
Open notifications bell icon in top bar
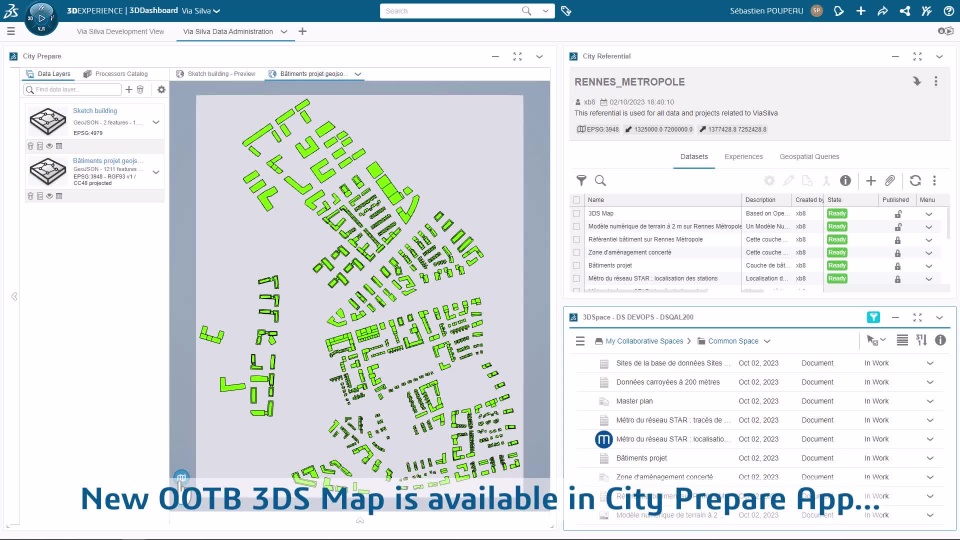(x=839, y=11)
